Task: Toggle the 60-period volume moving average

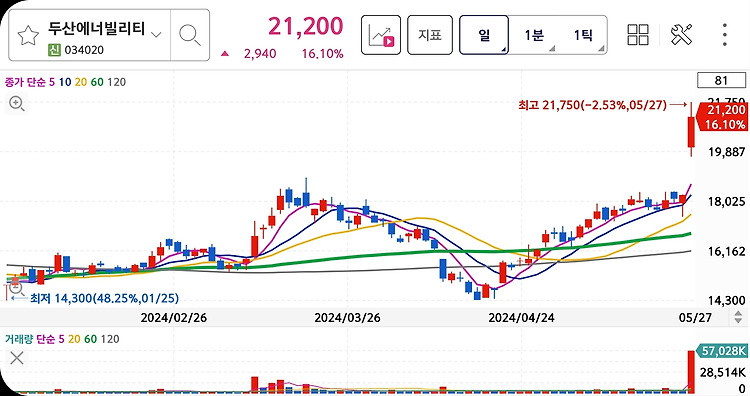Action: click(x=90, y=339)
